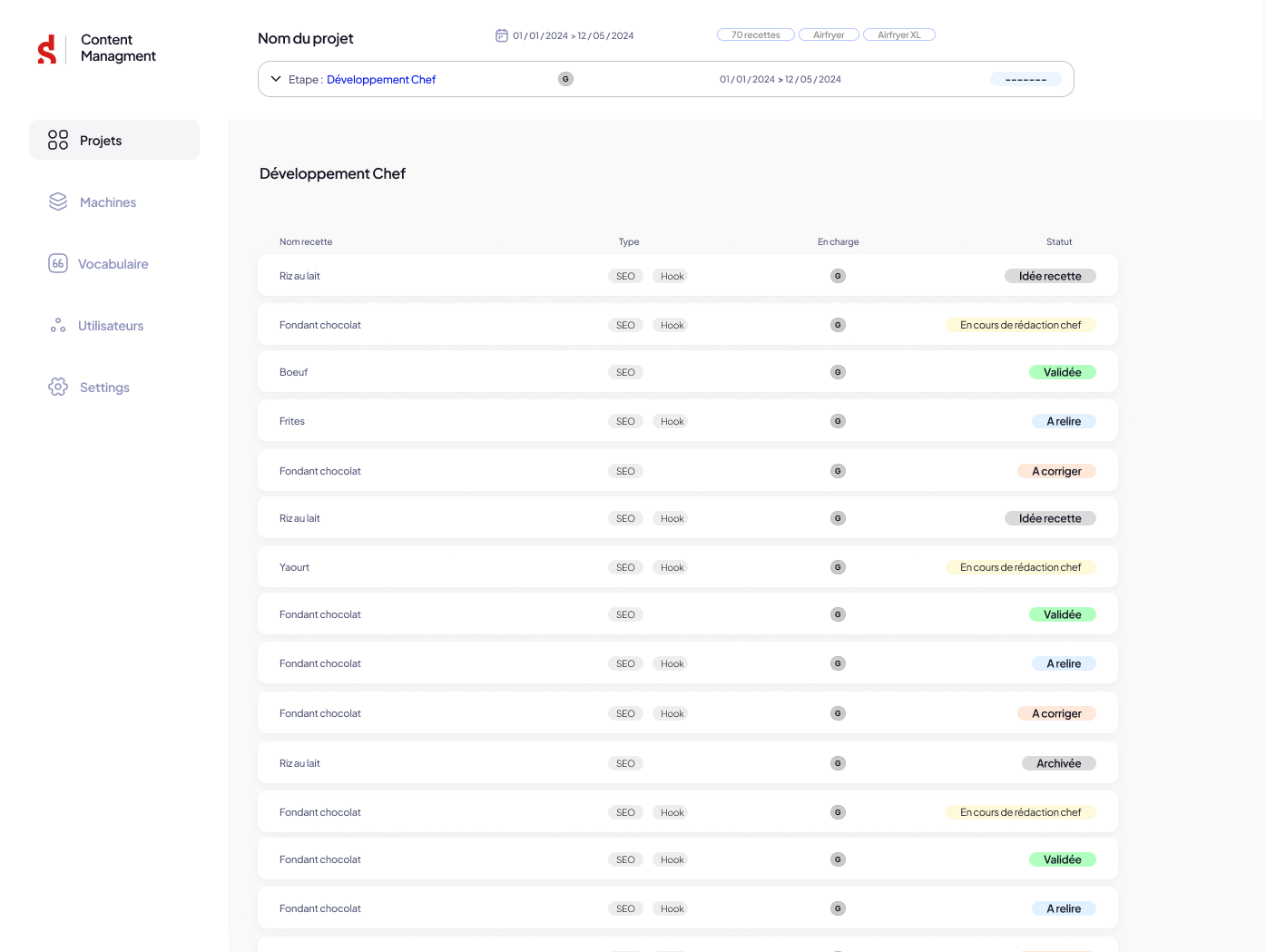Open the Projets section

(x=114, y=140)
